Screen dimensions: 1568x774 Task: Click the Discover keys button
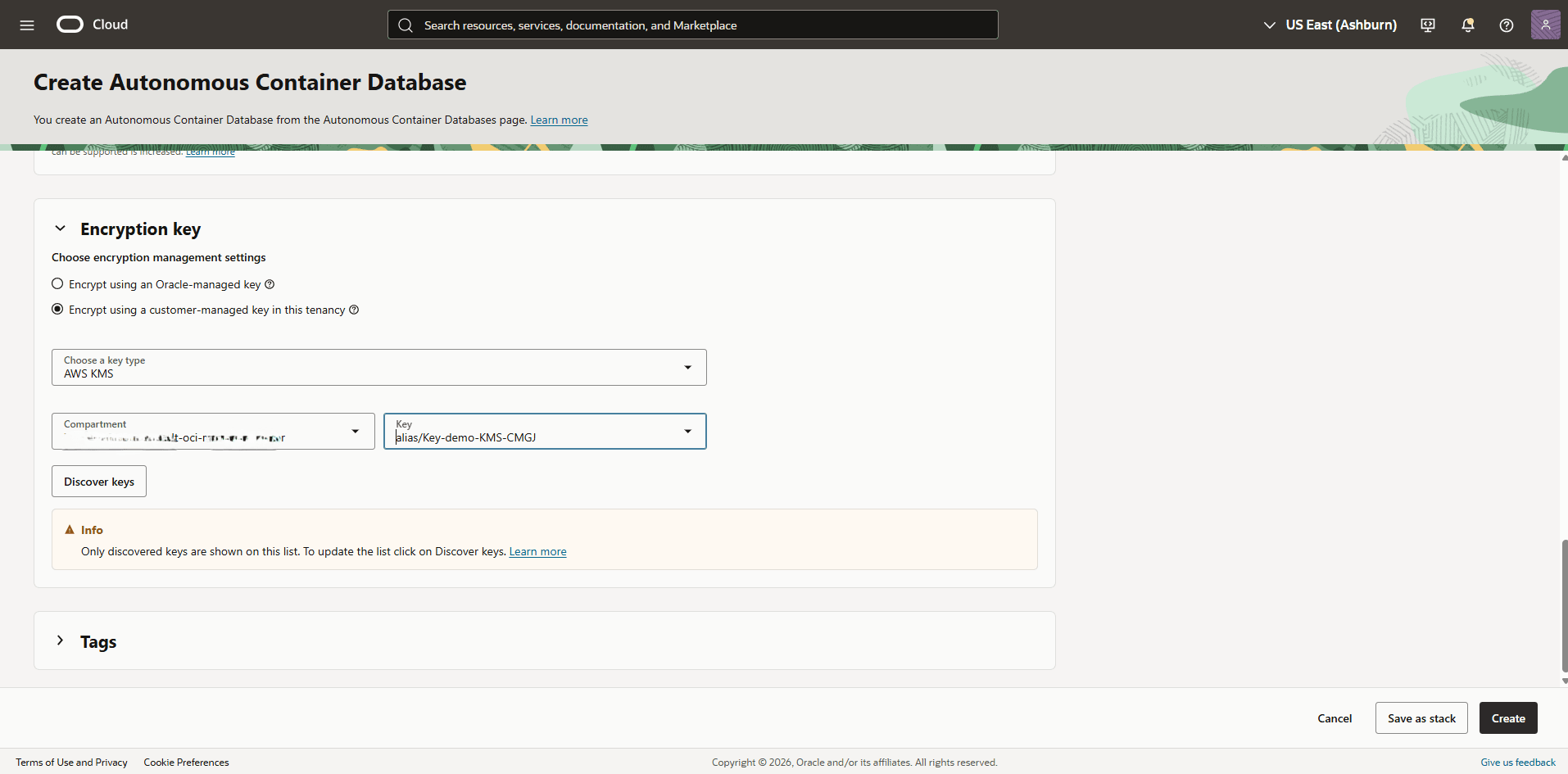(x=98, y=481)
